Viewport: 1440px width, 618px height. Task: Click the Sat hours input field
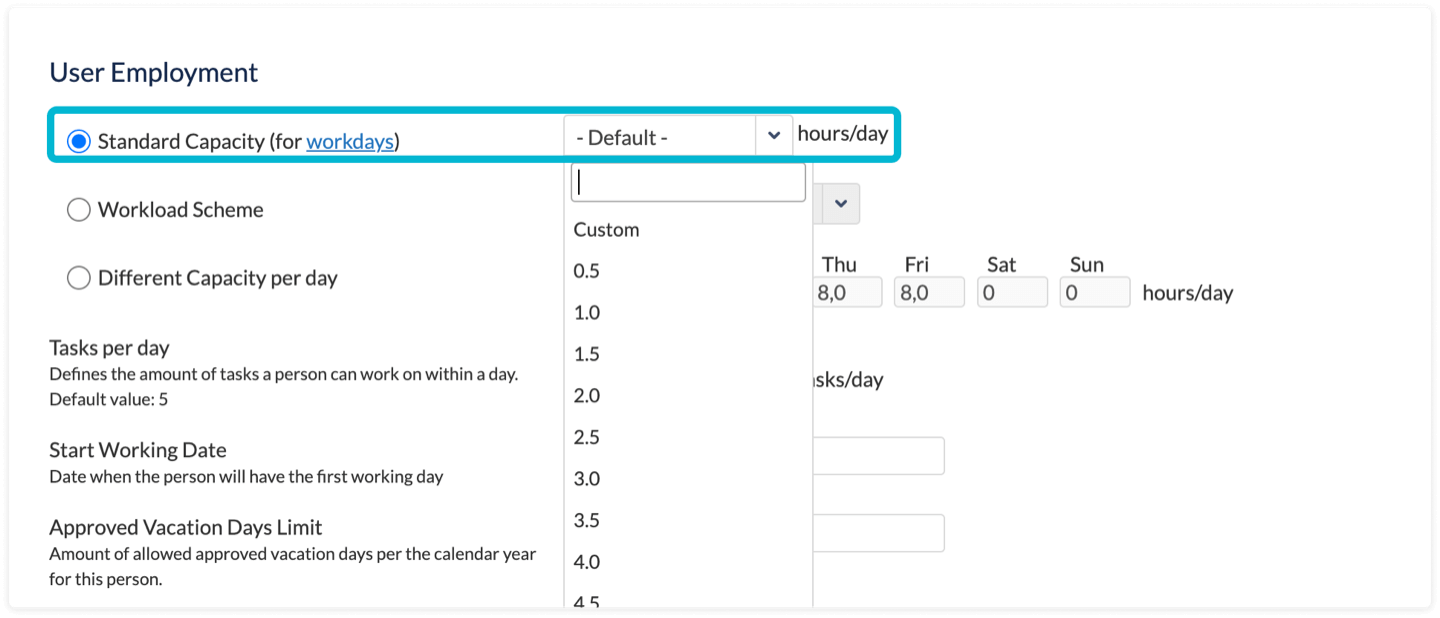click(1012, 293)
